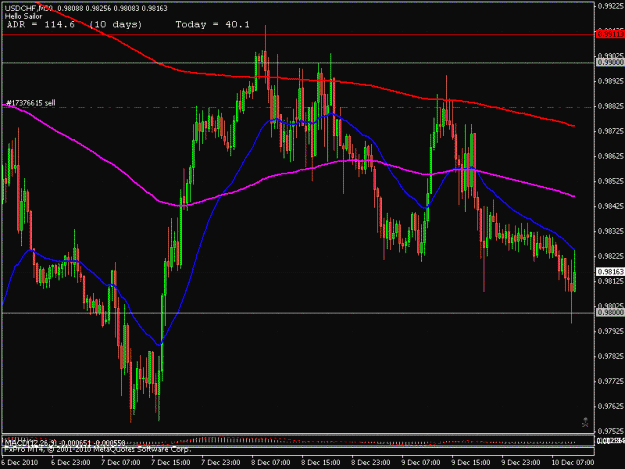The image size is (625, 469).
Task: Click the '9 Dec 23:00' time label
Action: tap(521, 463)
